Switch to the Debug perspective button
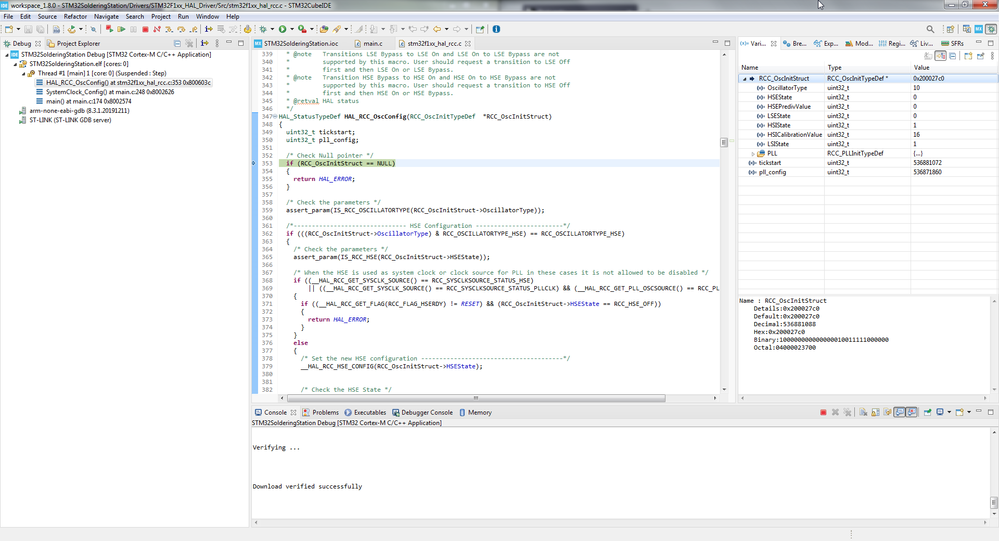999x541 pixels. (991, 29)
